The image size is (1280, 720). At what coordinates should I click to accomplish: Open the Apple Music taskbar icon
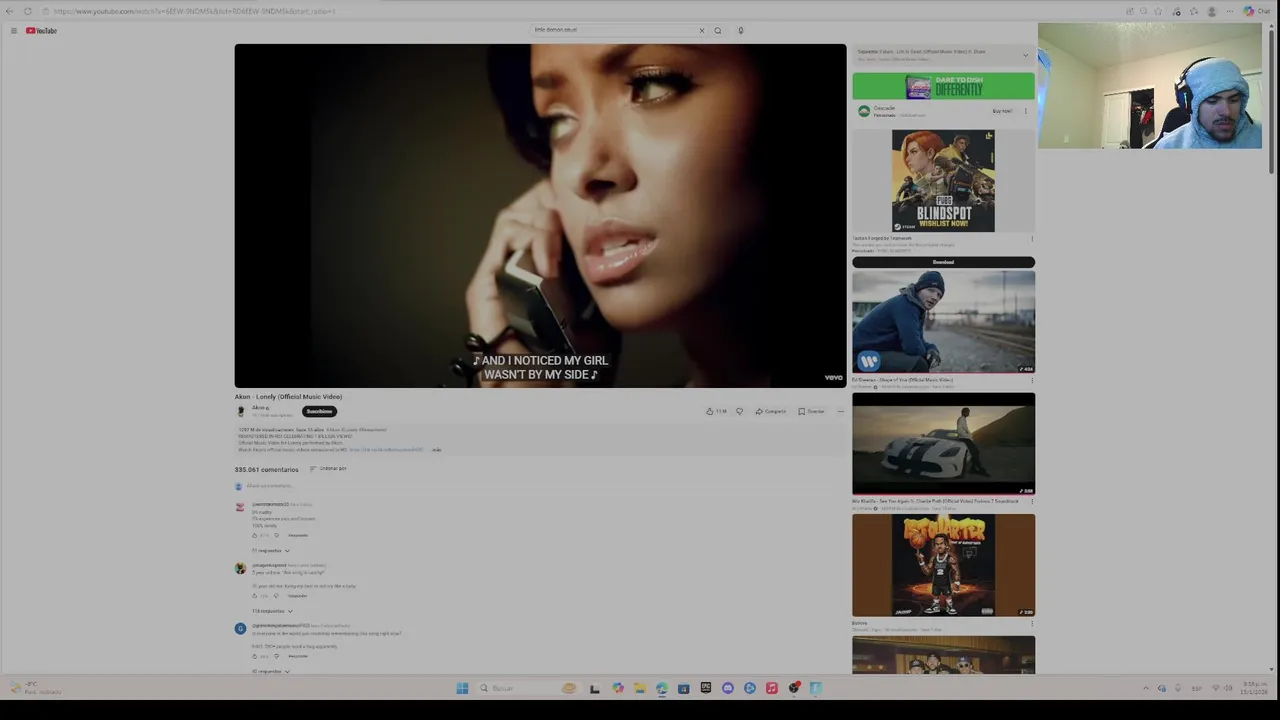click(772, 688)
